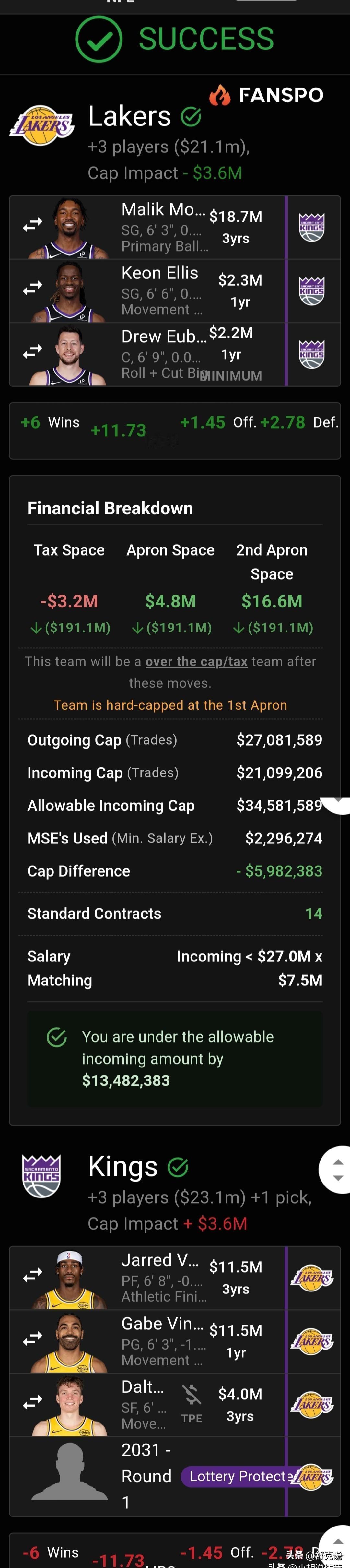The image size is (350, 1568).
Task: Tap Keon Ellis player headshot
Action: pos(69,291)
